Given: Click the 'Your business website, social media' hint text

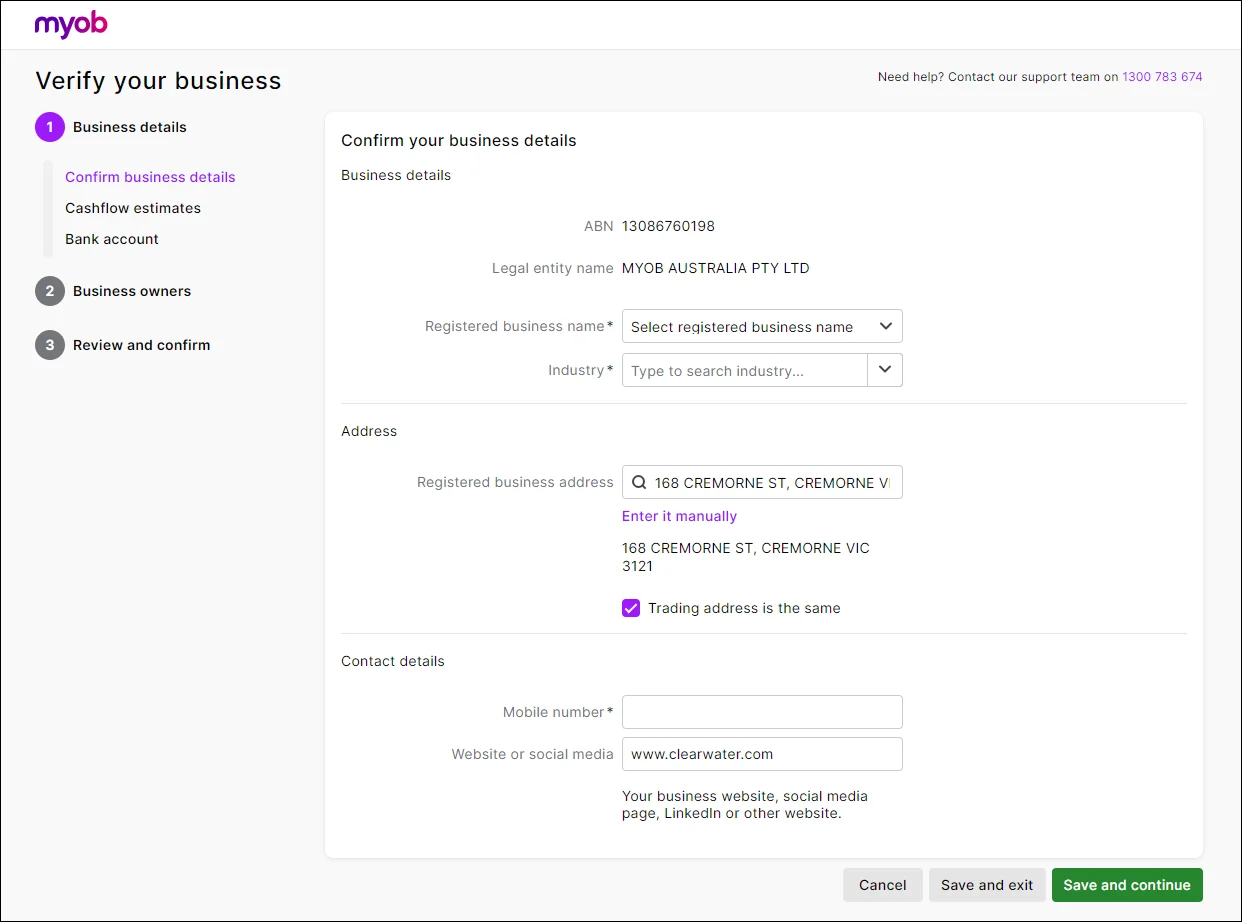Looking at the screenshot, I should (745, 805).
